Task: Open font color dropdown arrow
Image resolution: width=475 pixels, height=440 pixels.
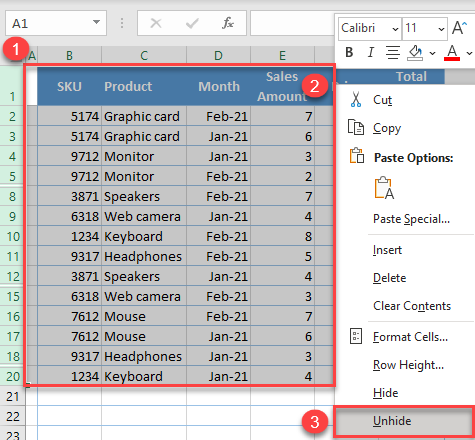Action: click(x=469, y=53)
